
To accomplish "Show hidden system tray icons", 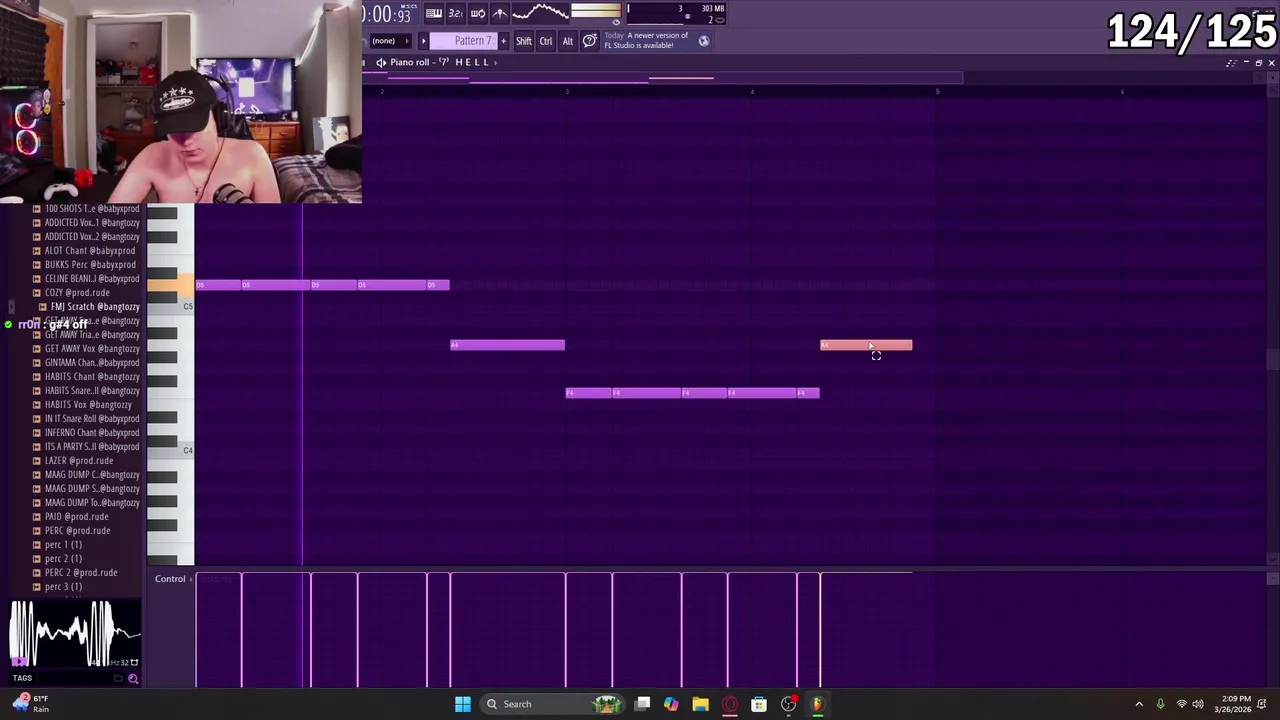I will [x=1139, y=704].
